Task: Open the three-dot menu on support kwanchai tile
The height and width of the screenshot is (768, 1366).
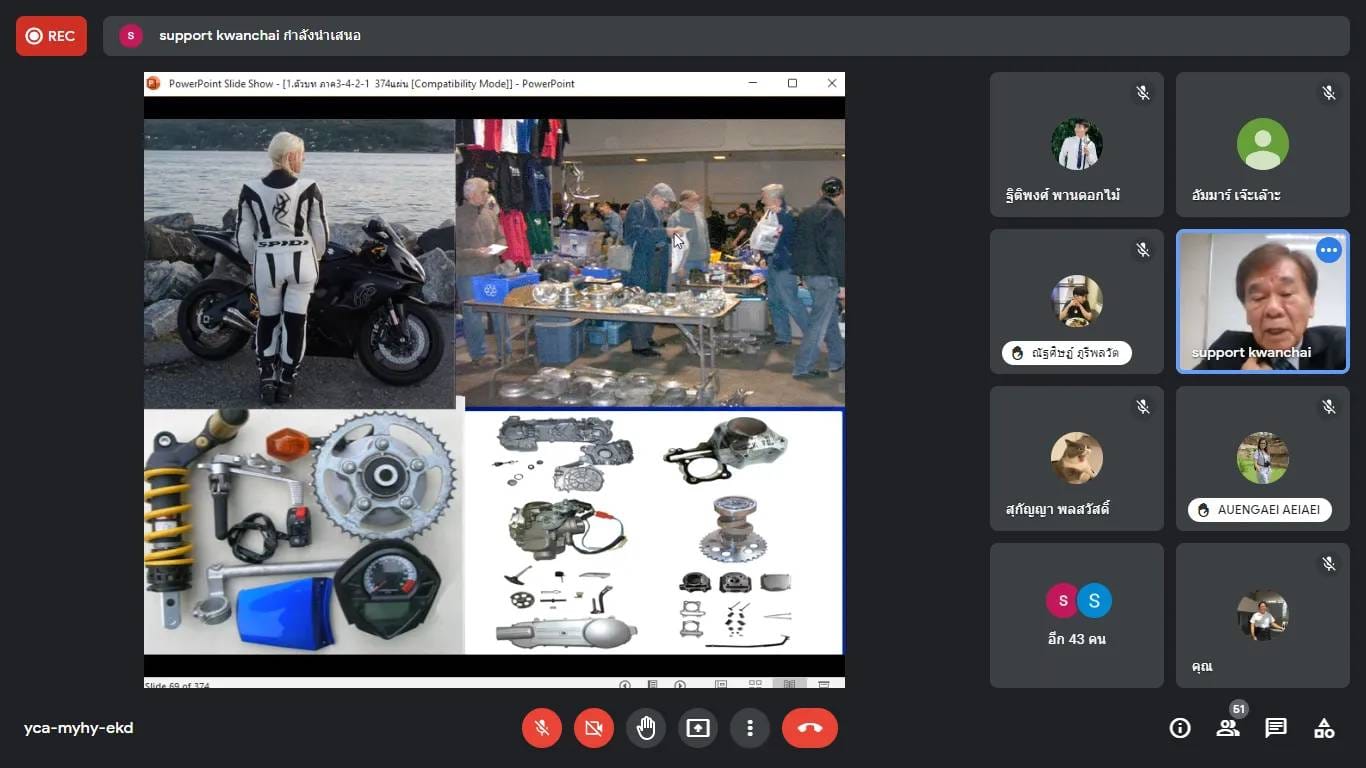Action: pos(1328,250)
